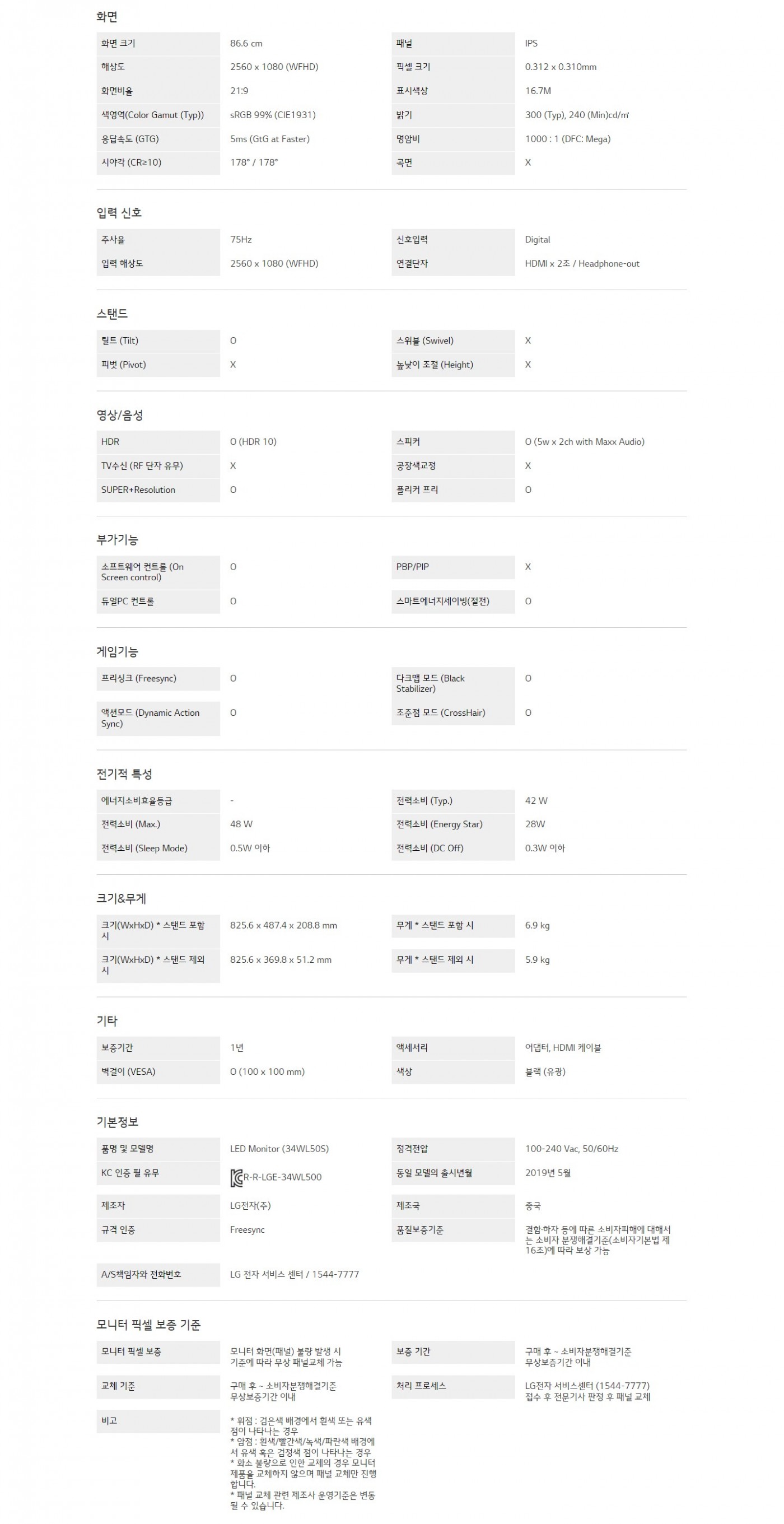Click the R-R-LGE-34WL500 certification number
The width and height of the screenshot is (784, 1524).
[282, 1177]
